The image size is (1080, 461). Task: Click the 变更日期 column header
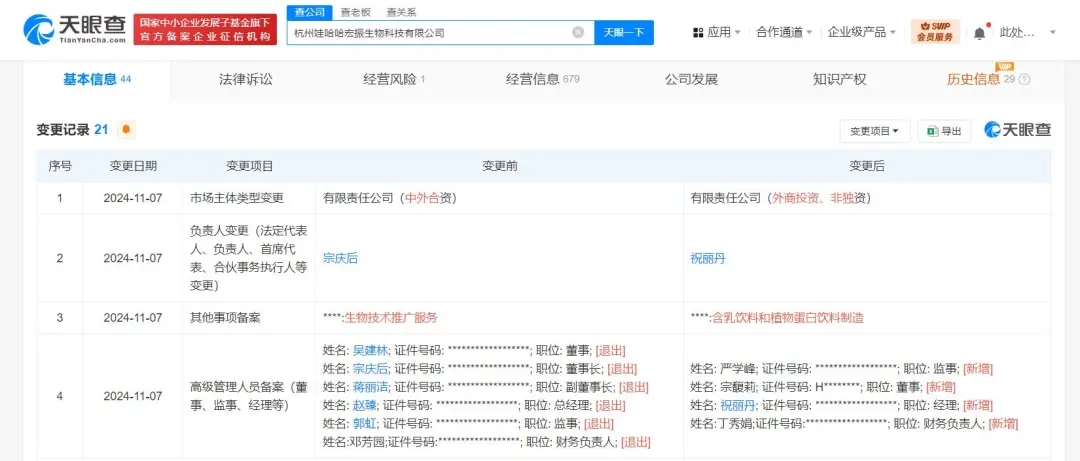click(133, 166)
